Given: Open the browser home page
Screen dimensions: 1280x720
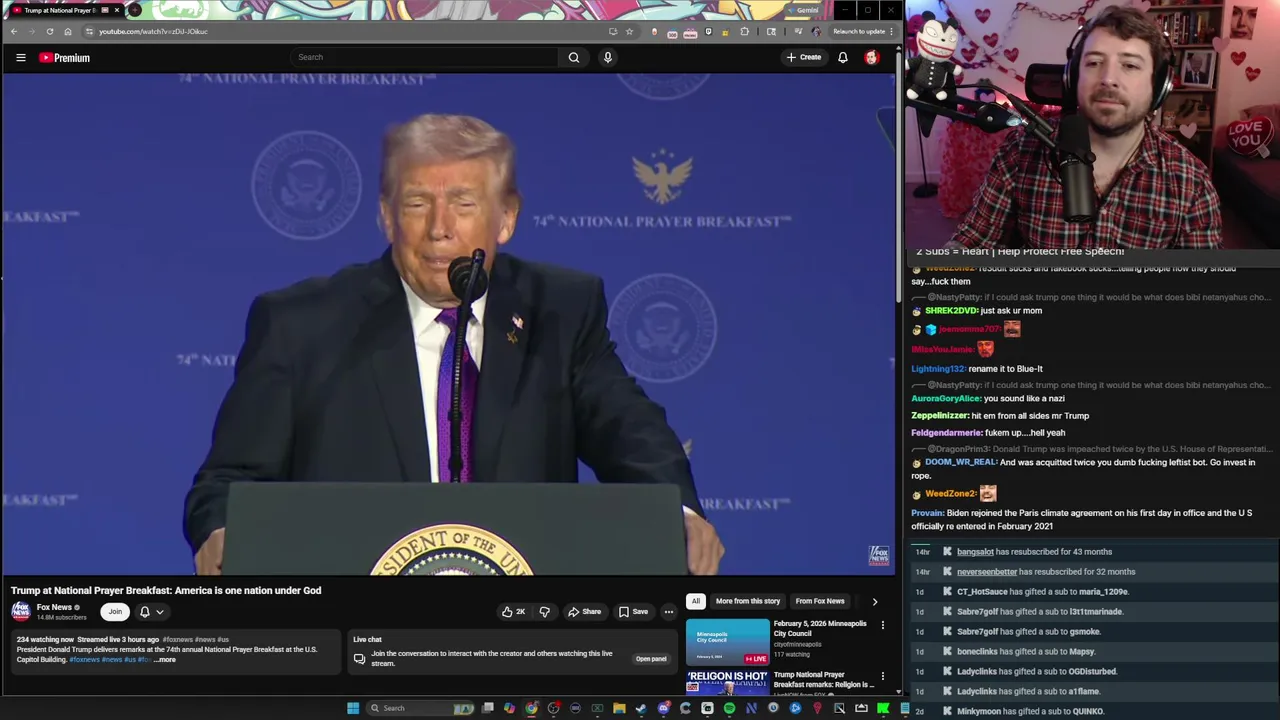Looking at the screenshot, I should (x=68, y=31).
